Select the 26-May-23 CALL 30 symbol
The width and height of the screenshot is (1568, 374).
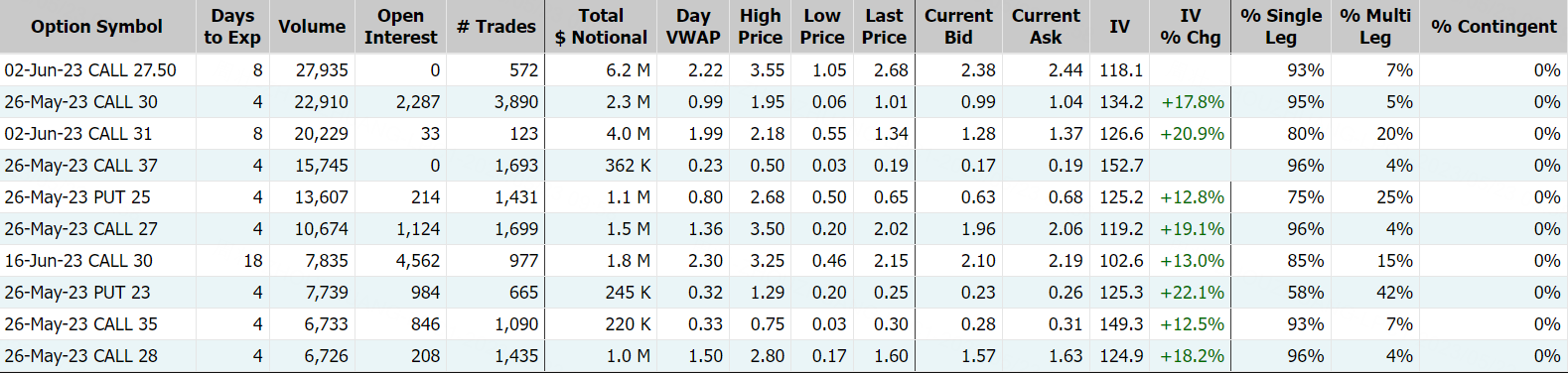point(81,102)
